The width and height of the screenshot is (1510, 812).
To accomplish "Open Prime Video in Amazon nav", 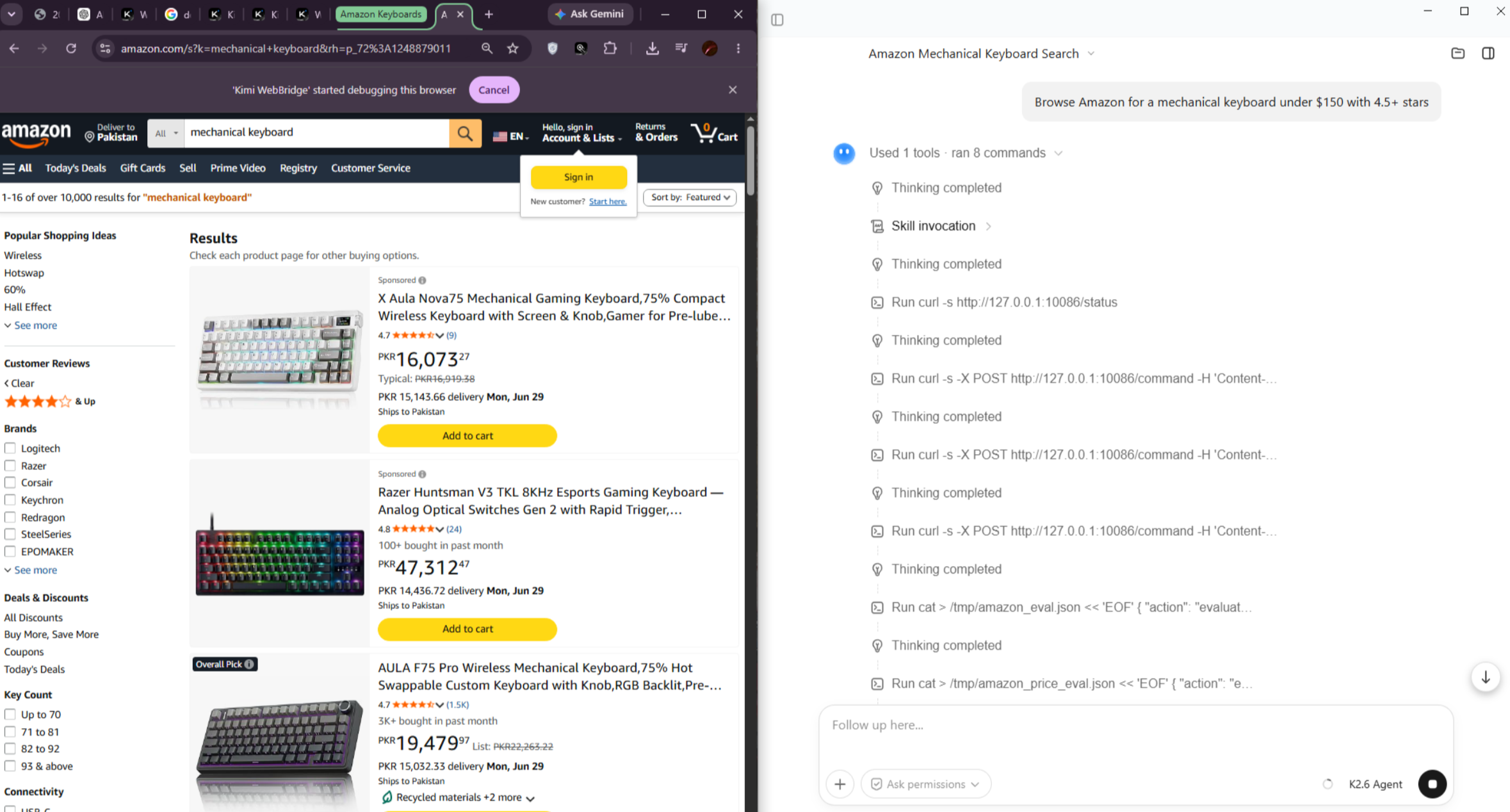I will tap(238, 168).
